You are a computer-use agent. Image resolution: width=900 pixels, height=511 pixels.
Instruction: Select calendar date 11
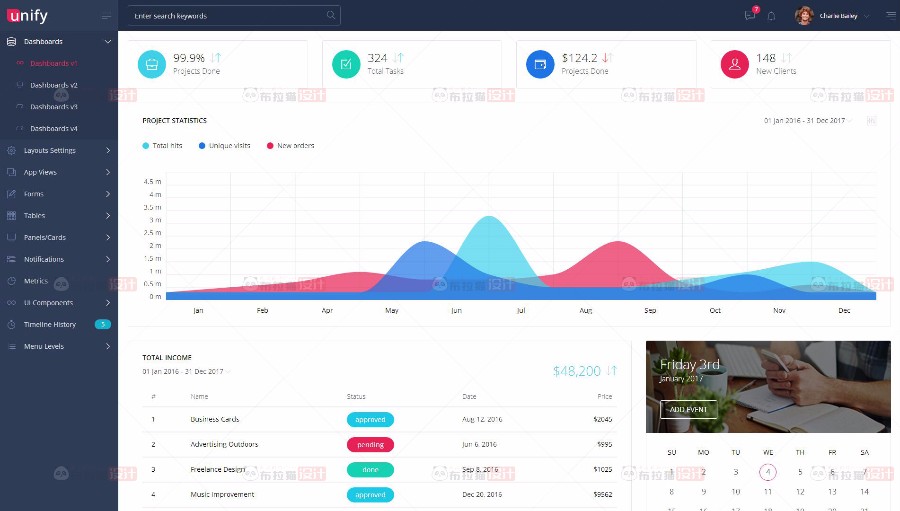coord(768,492)
